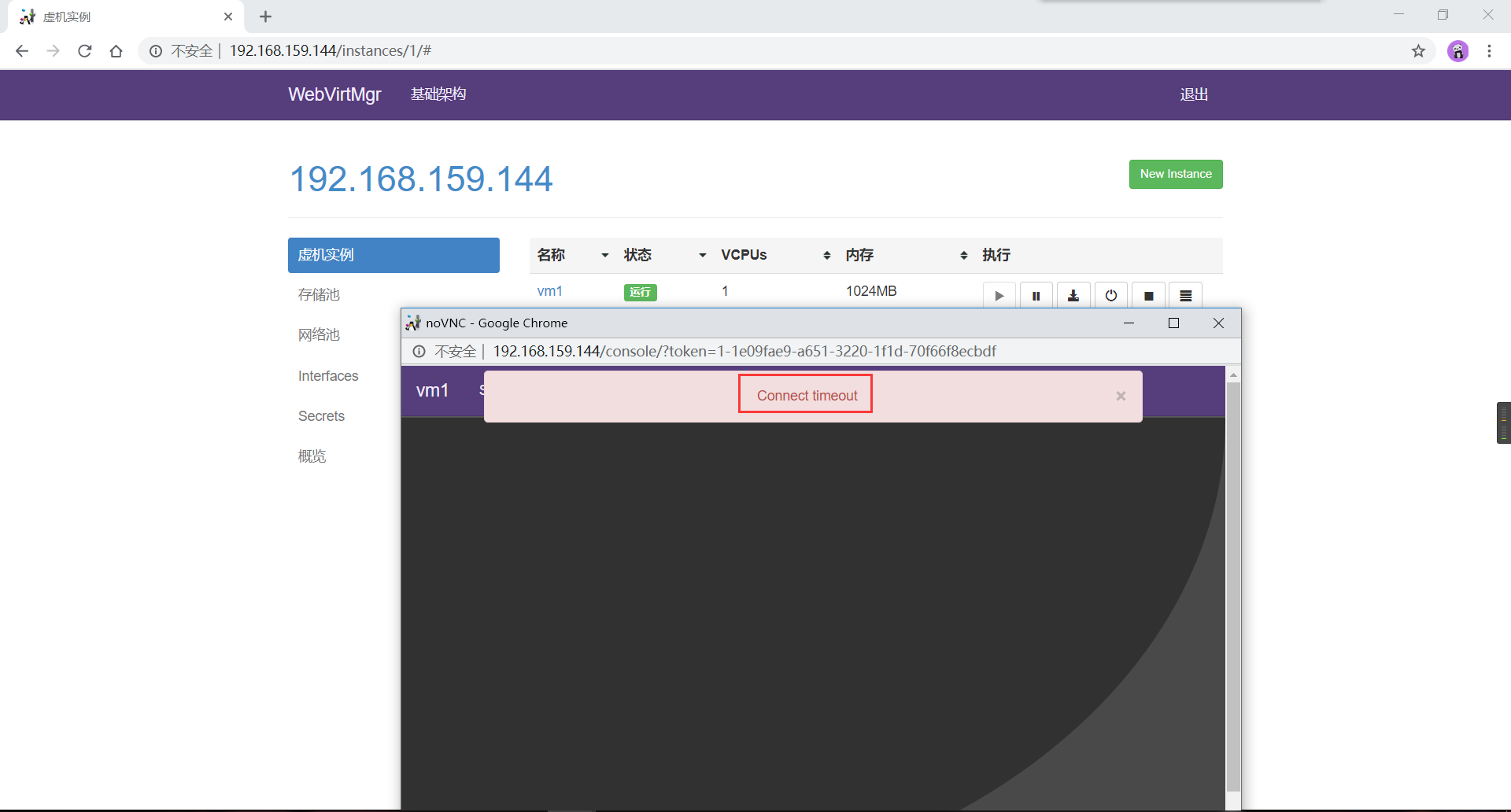Screen dimensions: 1511x812
Task: Open the vm1 instance link
Action: coord(549,291)
